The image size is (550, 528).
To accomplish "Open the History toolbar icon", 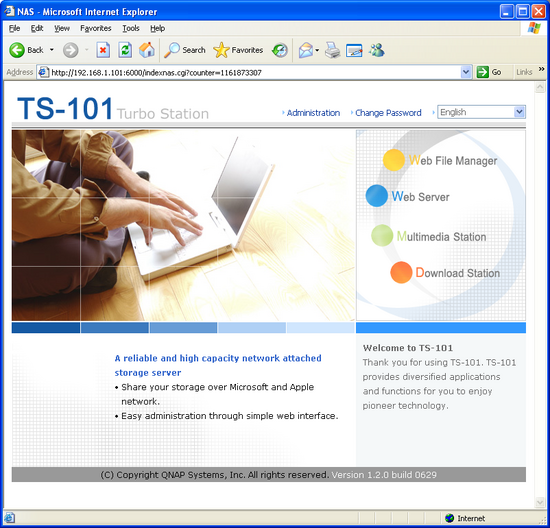I will coord(280,50).
